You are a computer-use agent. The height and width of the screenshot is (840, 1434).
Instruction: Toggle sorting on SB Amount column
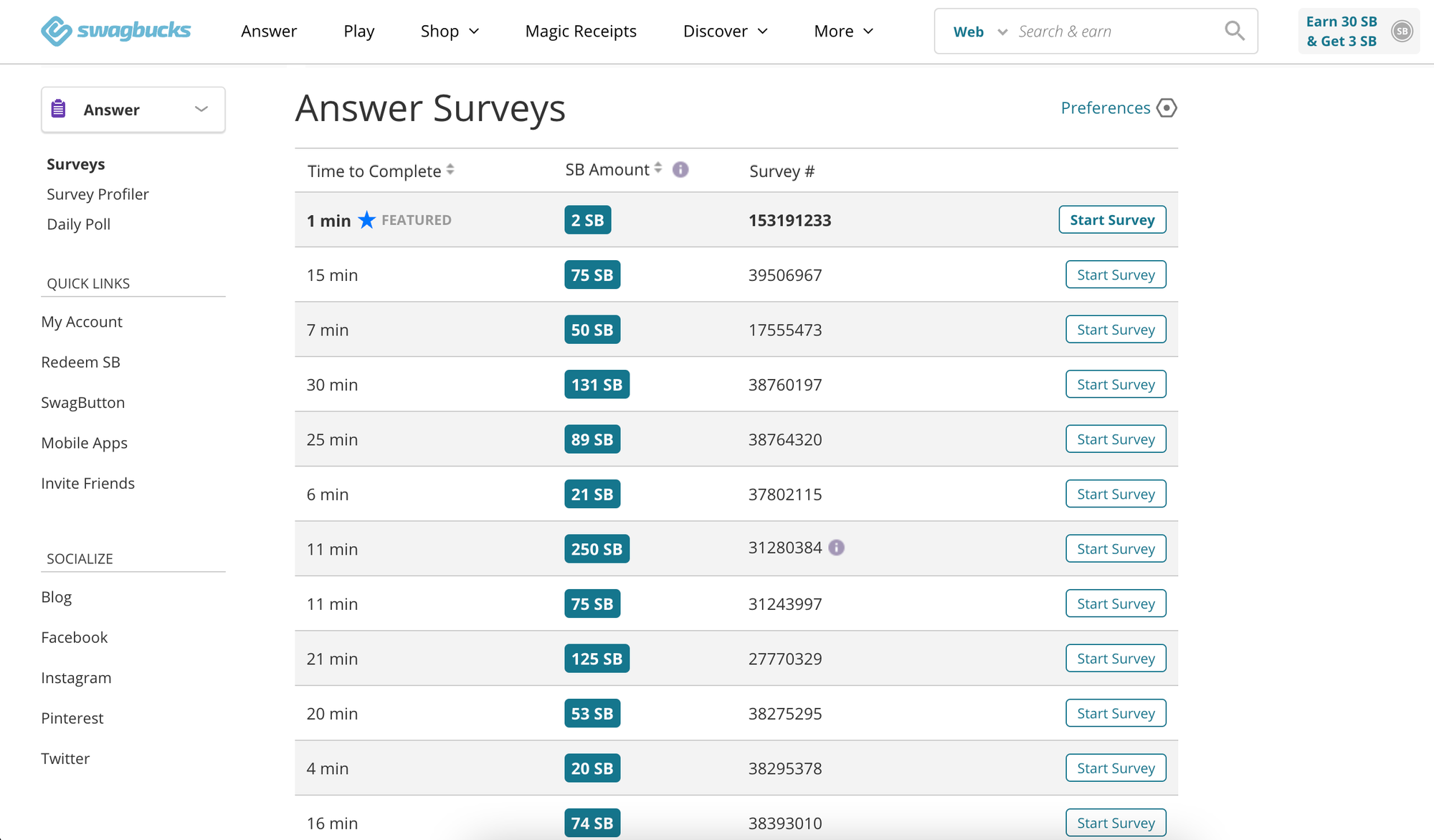657,168
